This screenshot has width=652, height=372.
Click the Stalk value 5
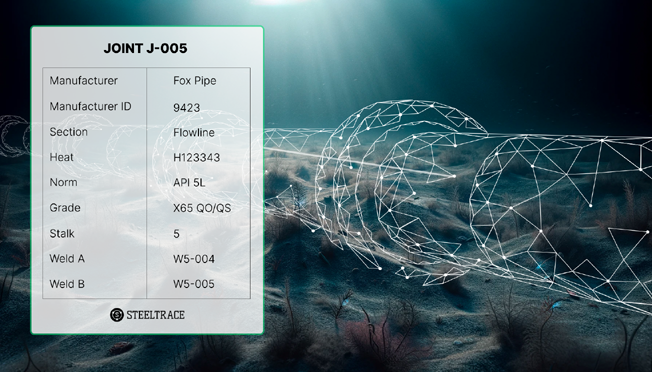tap(176, 234)
